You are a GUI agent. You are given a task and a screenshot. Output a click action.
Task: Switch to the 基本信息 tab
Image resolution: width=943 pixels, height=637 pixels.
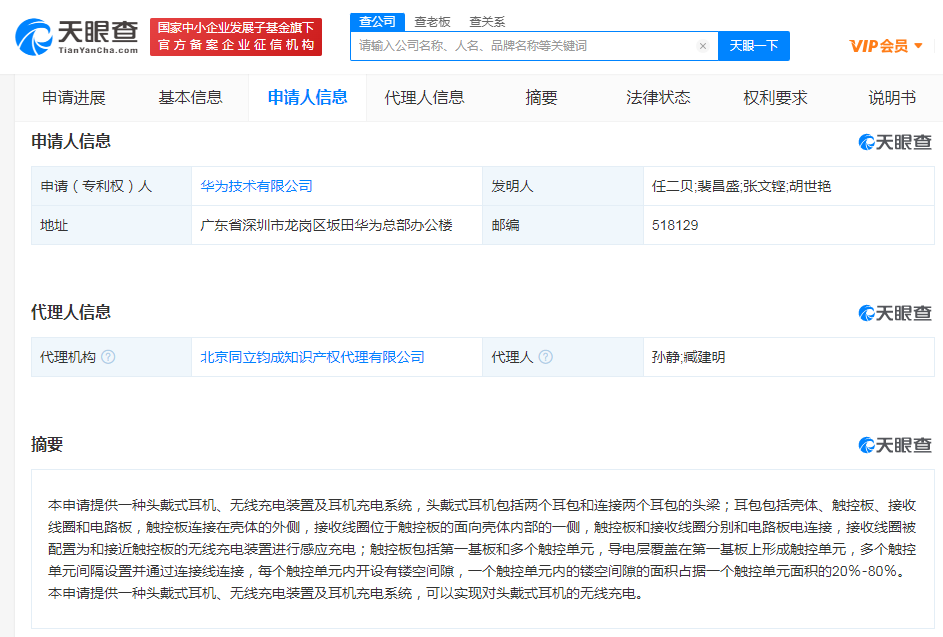(191, 97)
